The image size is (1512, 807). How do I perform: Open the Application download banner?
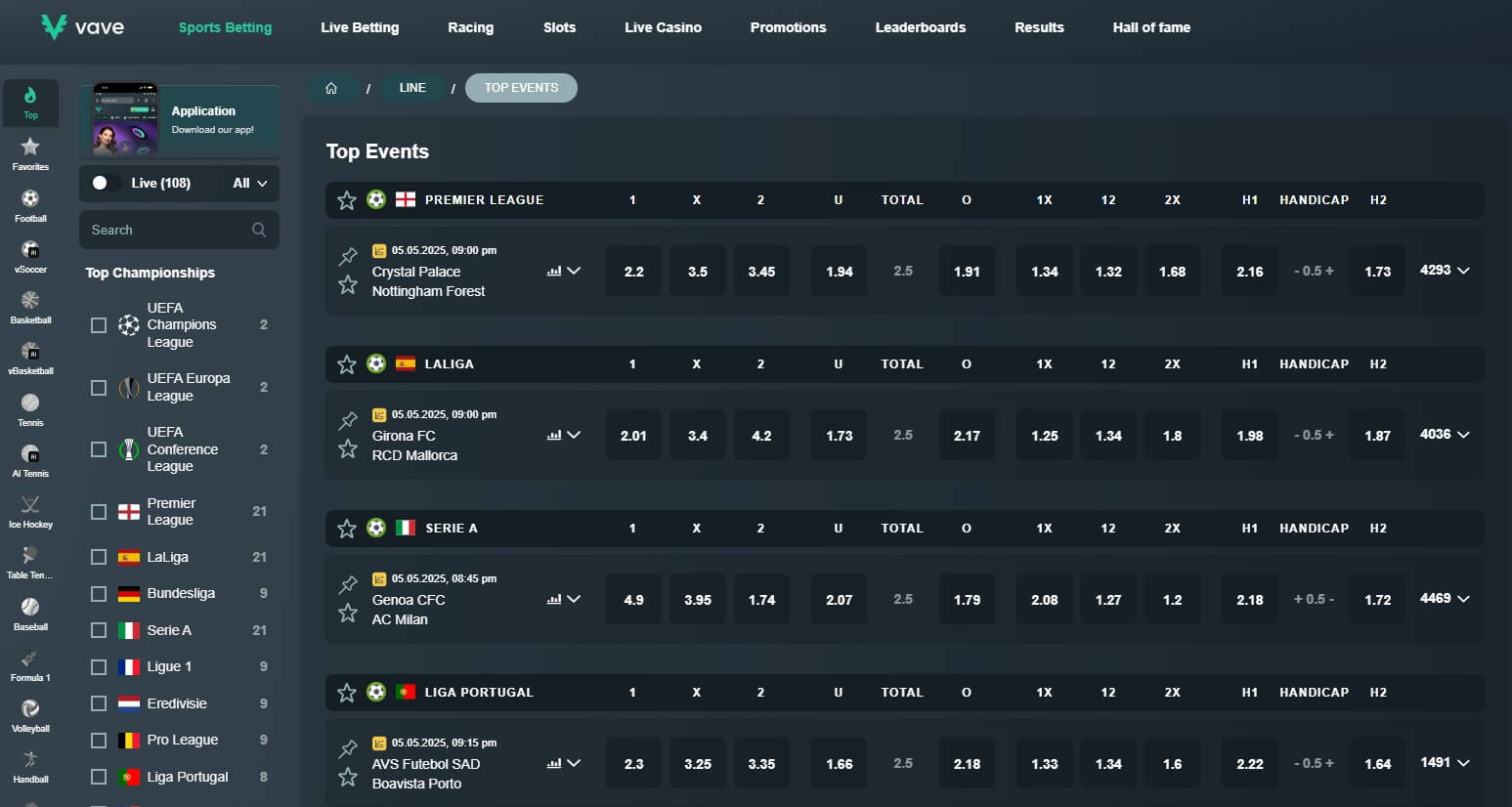pos(180,121)
